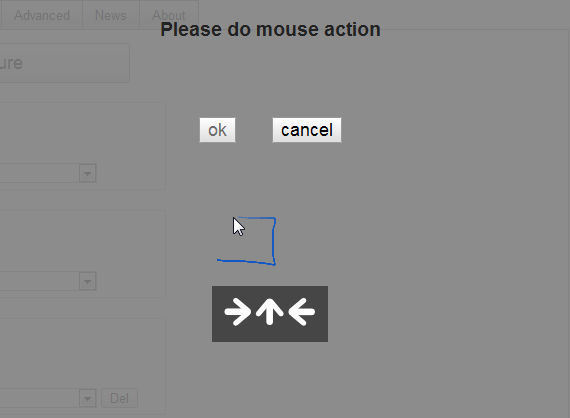Image resolution: width=570 pixels, height=418 pixels.
Task: Click the right arrow gesture icon
Action: point(238,312)
